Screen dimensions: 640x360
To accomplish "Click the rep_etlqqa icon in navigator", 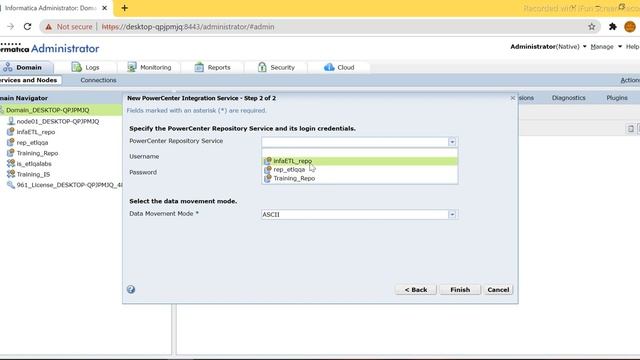I will (11, 142).
